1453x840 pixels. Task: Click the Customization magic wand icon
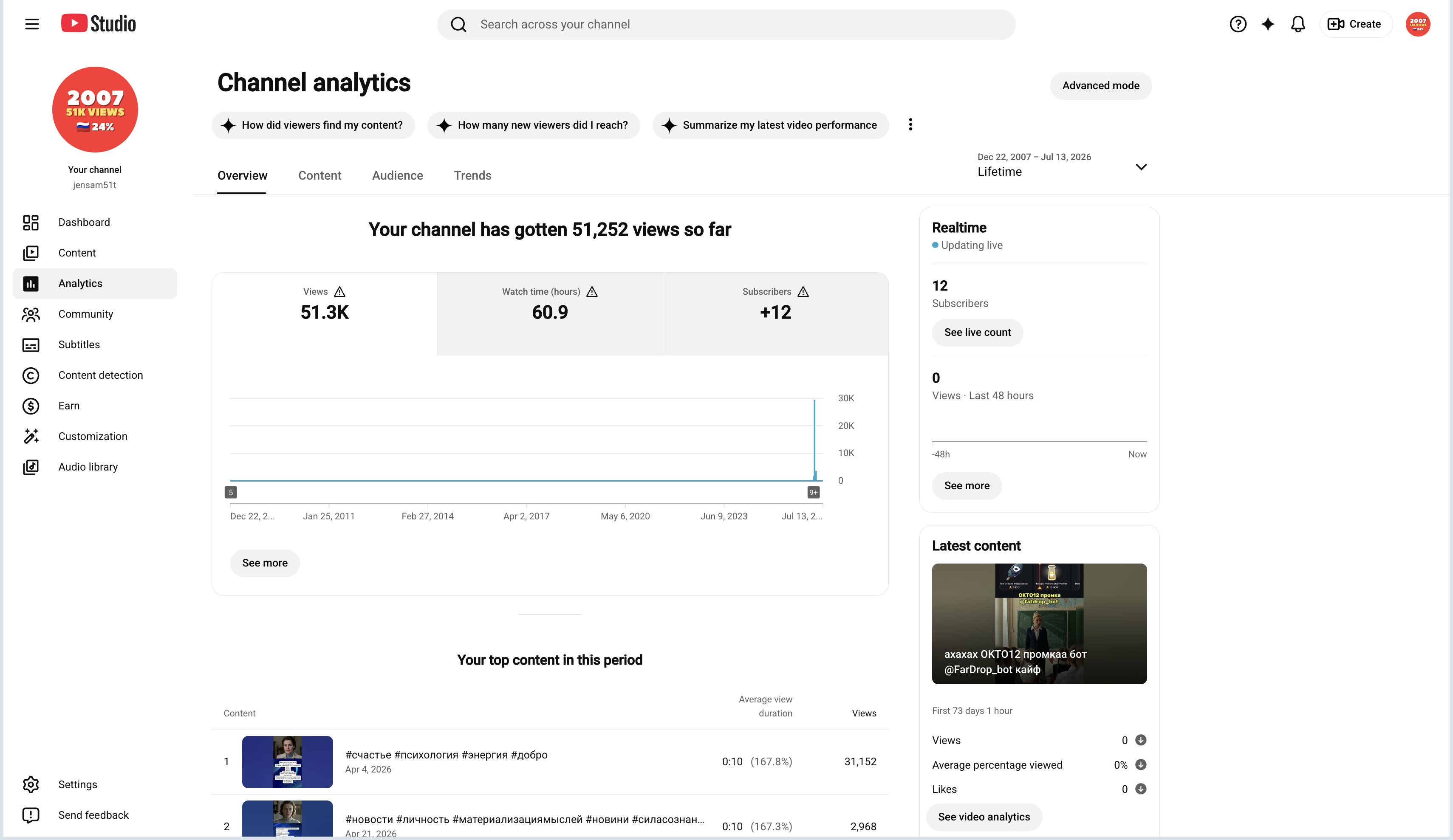click(31, 437)
